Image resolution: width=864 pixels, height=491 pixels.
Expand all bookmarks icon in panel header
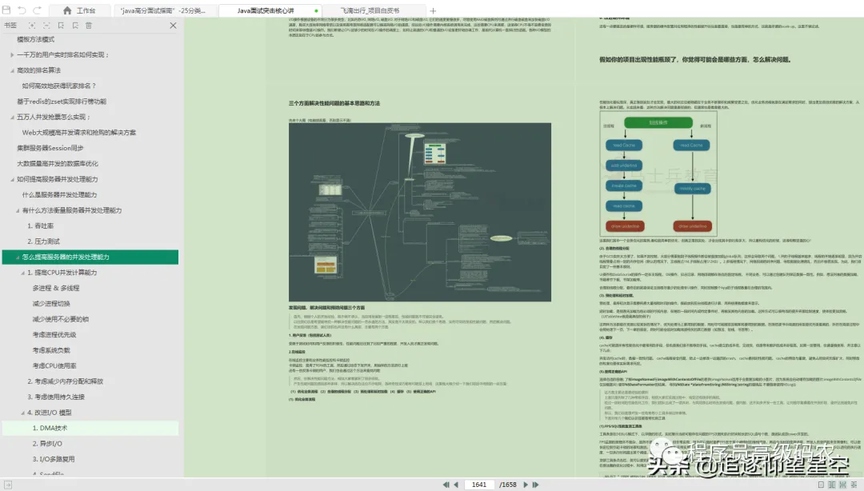click(x=32, y=25)
